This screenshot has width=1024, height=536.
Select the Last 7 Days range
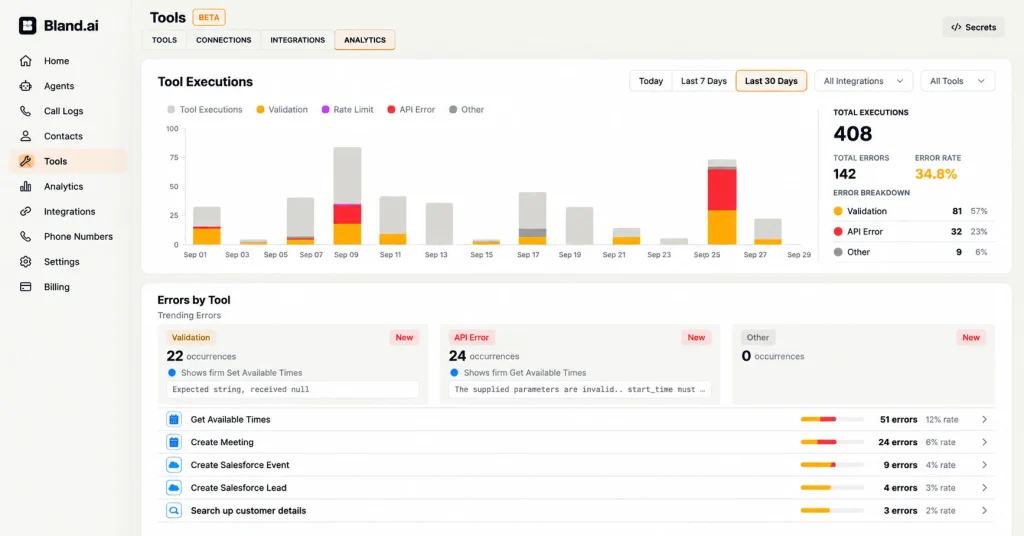(x=703, y=81)
